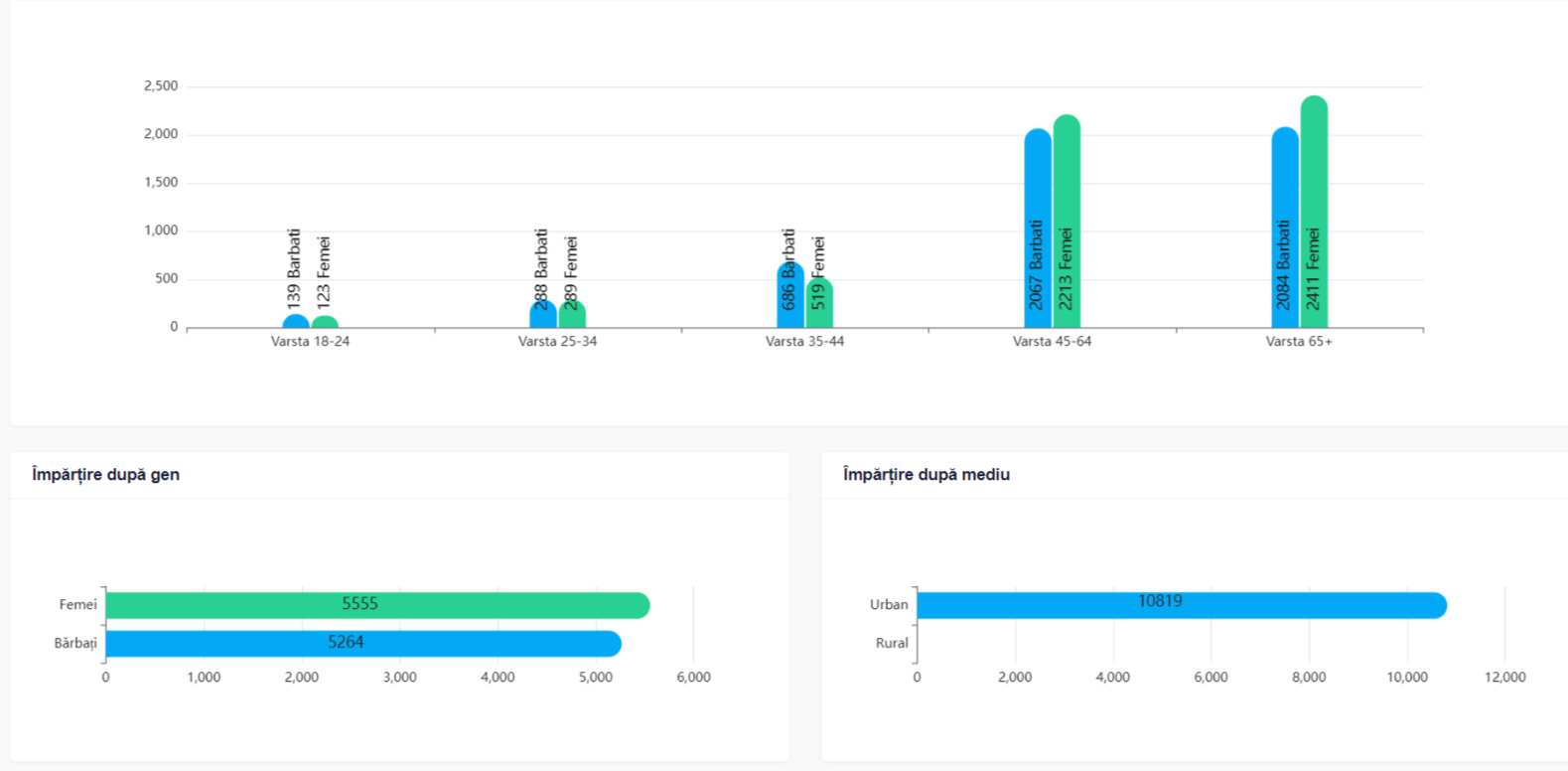Click the Împărțire după mediu heading

point(926,475)
